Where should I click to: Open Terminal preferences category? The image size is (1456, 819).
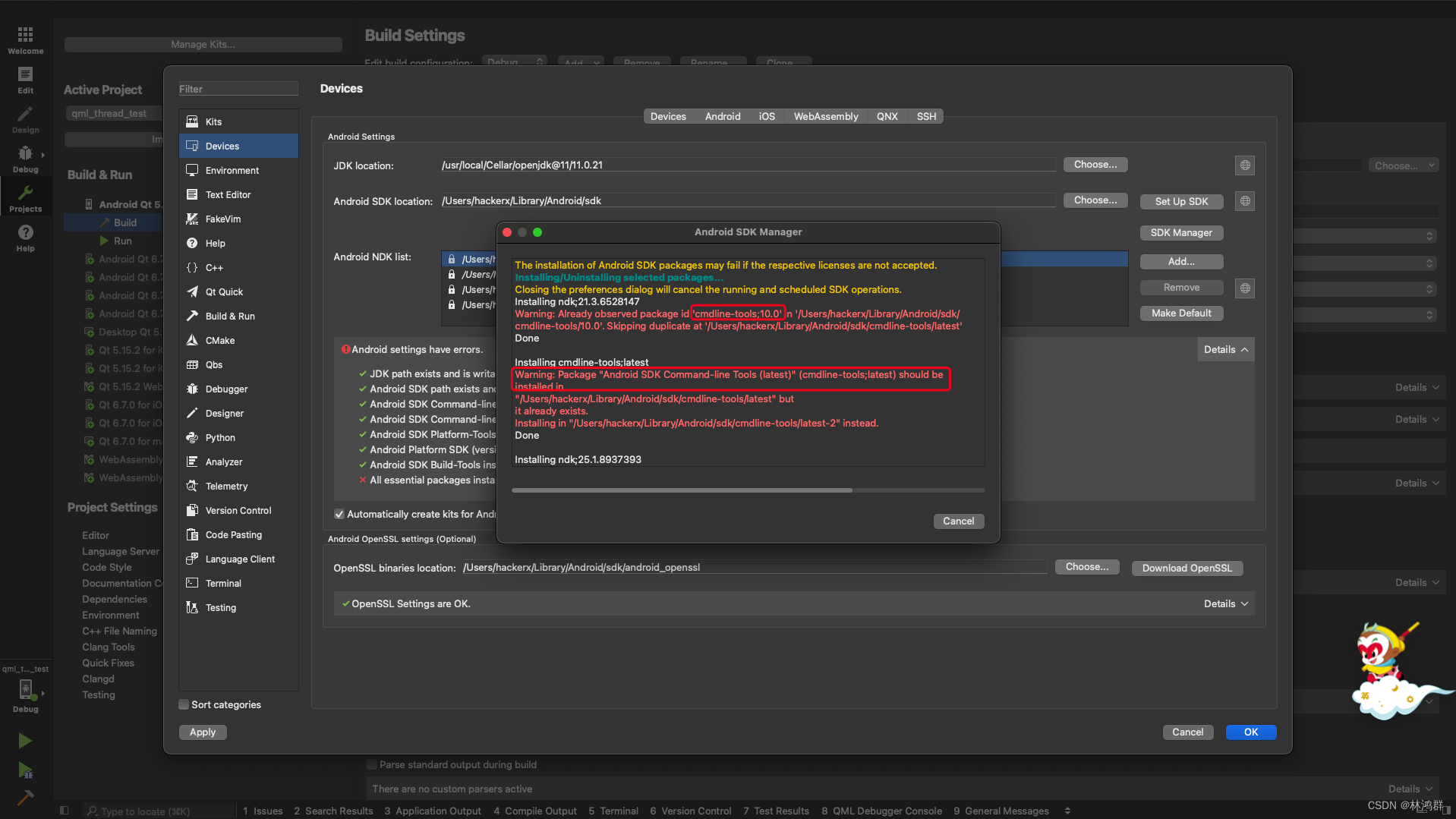click(x=238, y=583)
